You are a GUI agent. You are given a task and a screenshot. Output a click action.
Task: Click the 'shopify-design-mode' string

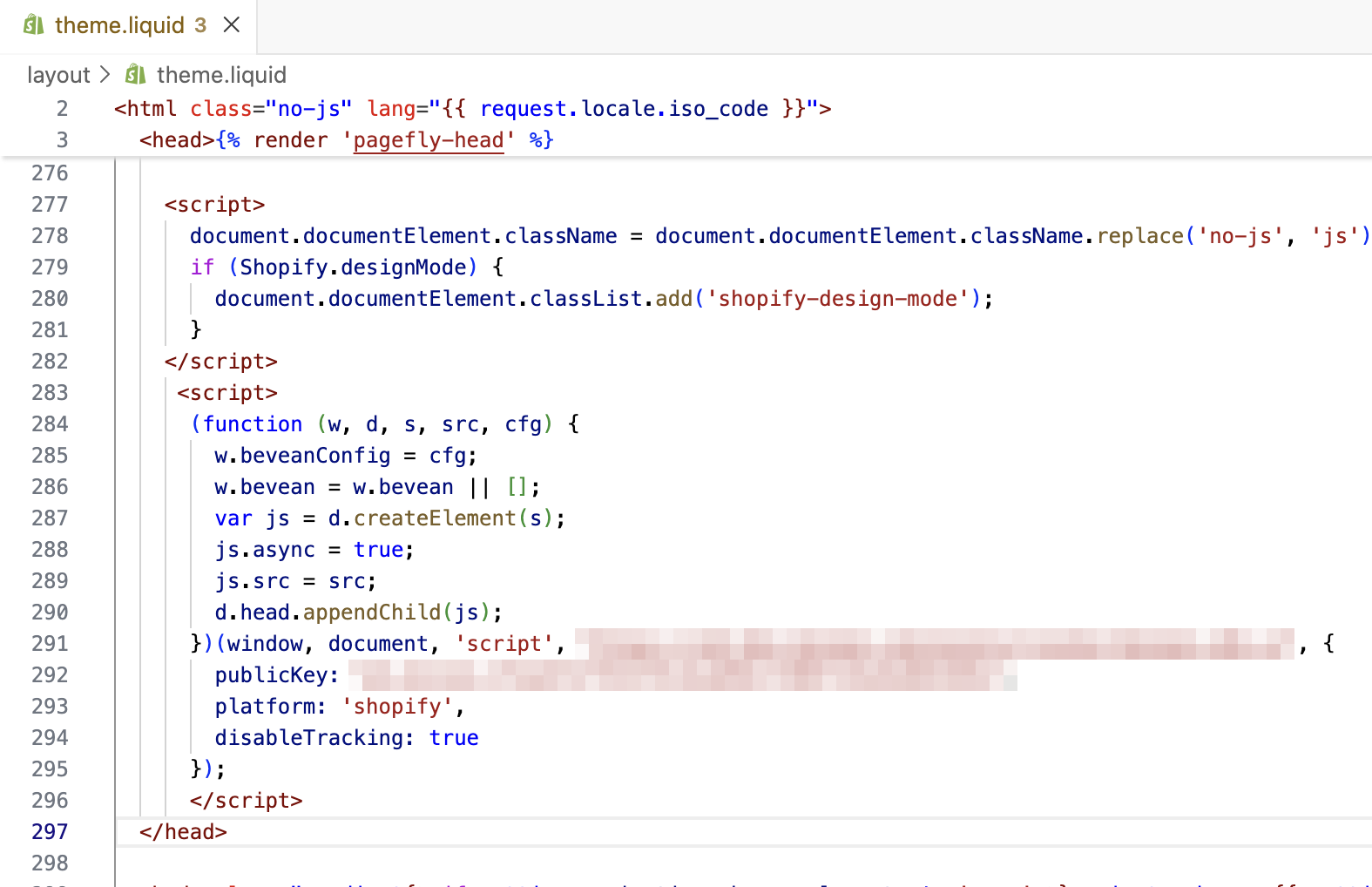pyautogui.click(x=838, y=299)
